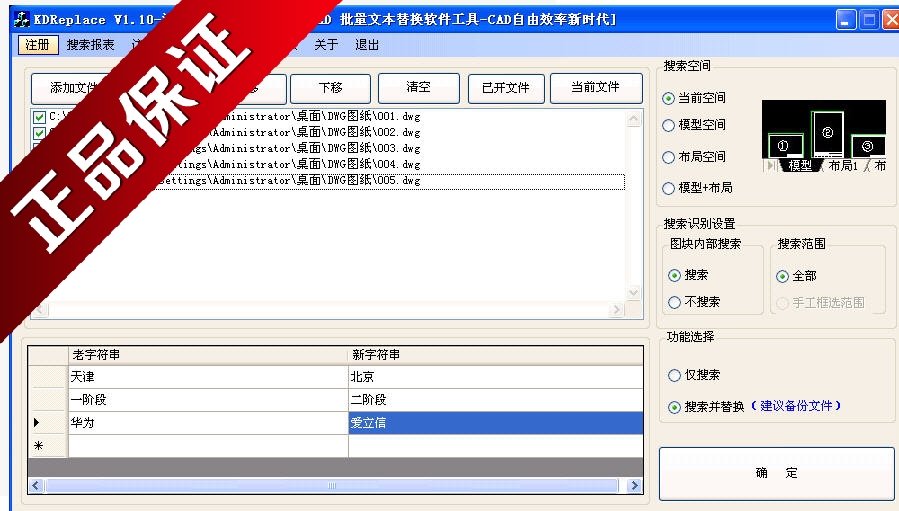Click the empty new-row old string cell
Screen dimensions: 899x511
[x=208, y=446]
